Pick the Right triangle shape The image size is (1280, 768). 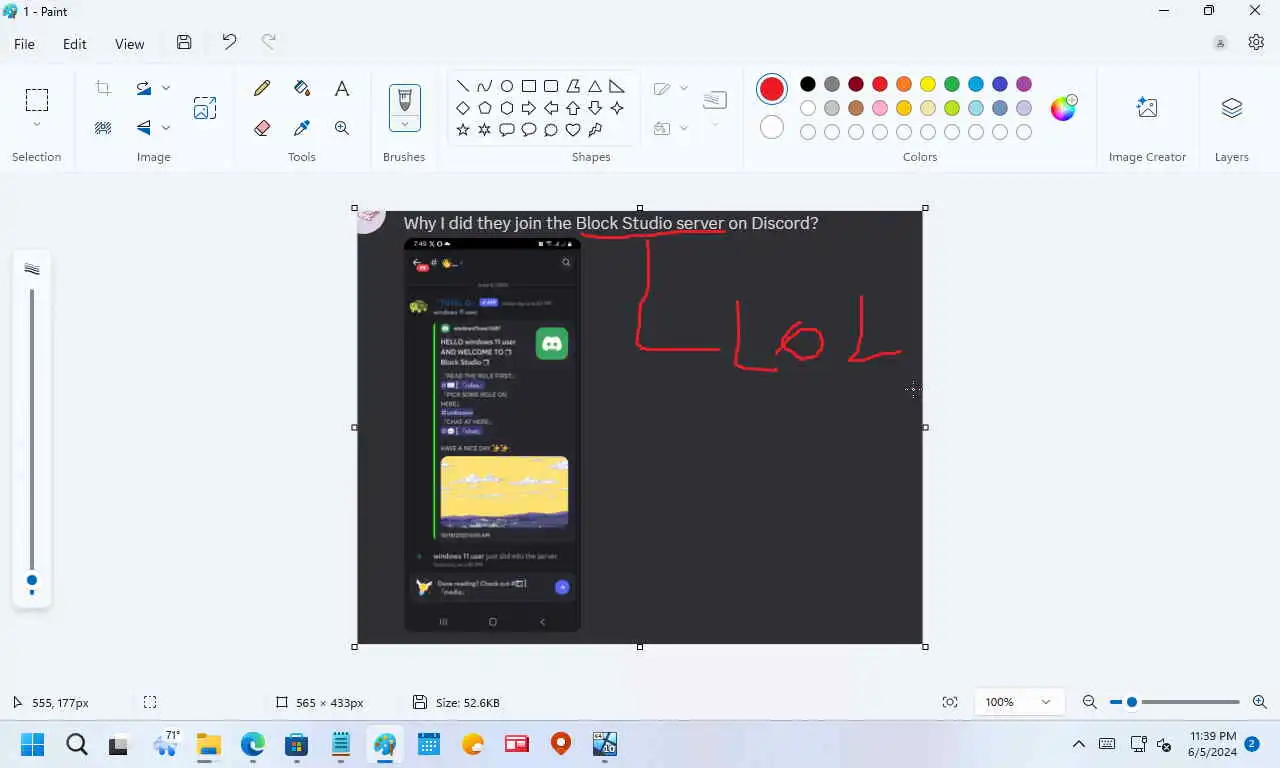tap(617, 86)
